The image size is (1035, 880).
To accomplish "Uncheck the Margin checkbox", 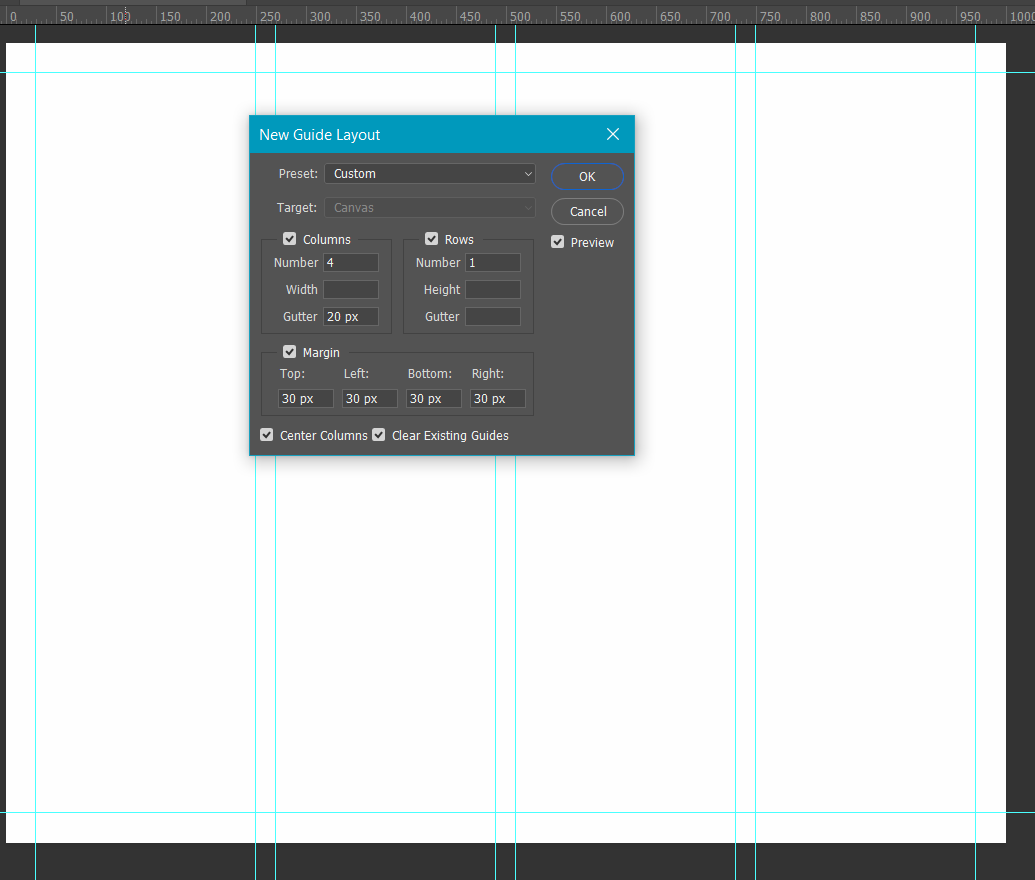I will click(289, 352).
